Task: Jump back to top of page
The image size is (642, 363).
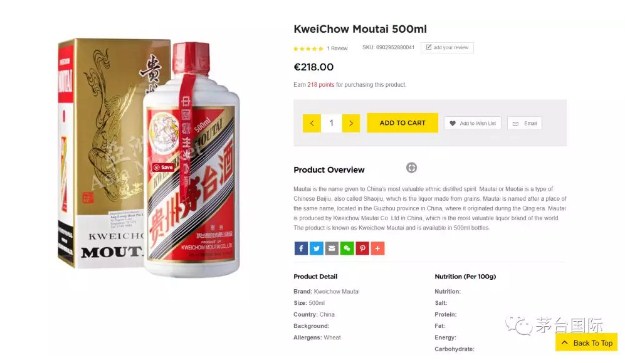Action: tap(586, 343)
